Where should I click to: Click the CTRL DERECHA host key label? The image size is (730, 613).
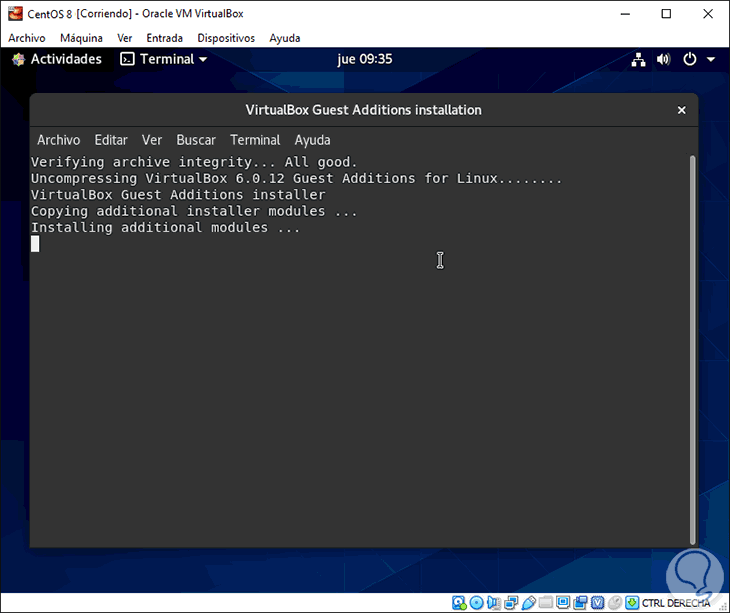point(676,603)
